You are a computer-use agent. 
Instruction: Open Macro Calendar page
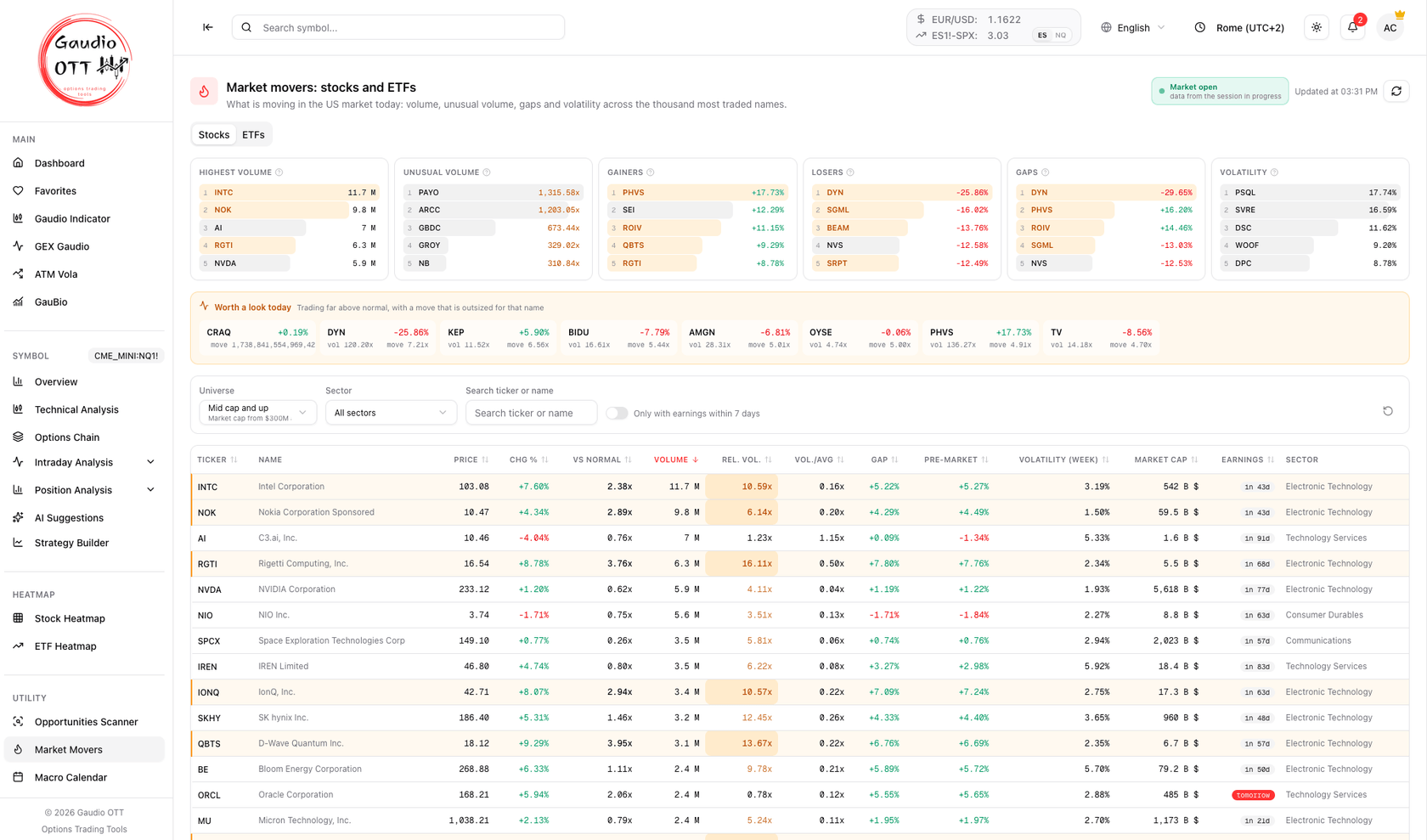point(84,777)
